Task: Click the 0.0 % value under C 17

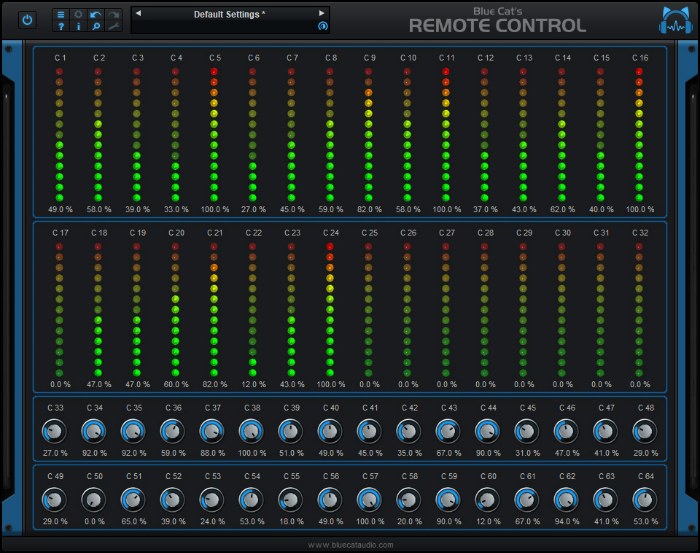Action: [x=60, y=384]
